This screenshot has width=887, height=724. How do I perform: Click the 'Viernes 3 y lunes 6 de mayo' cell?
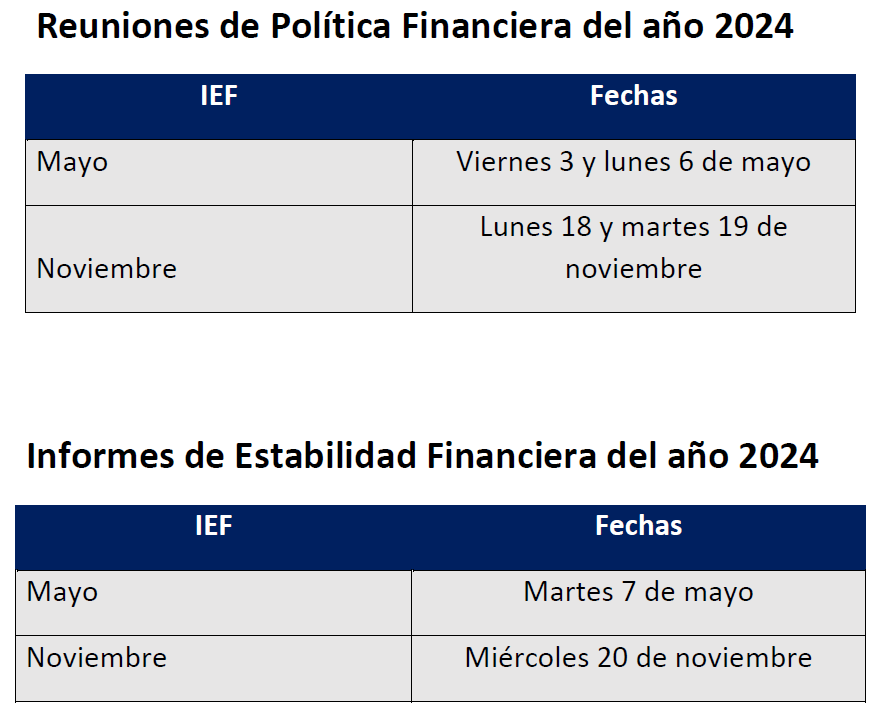pyautogui.click(x=633, y=162)
